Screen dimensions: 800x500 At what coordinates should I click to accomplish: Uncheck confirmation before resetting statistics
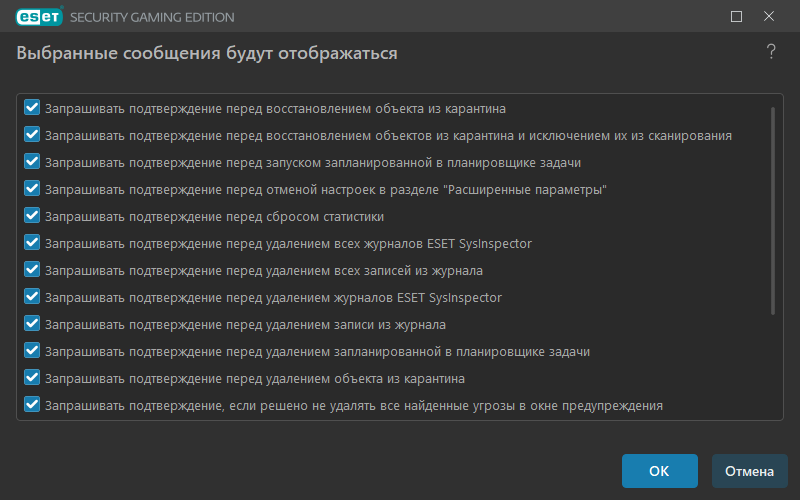click(32, 216)
